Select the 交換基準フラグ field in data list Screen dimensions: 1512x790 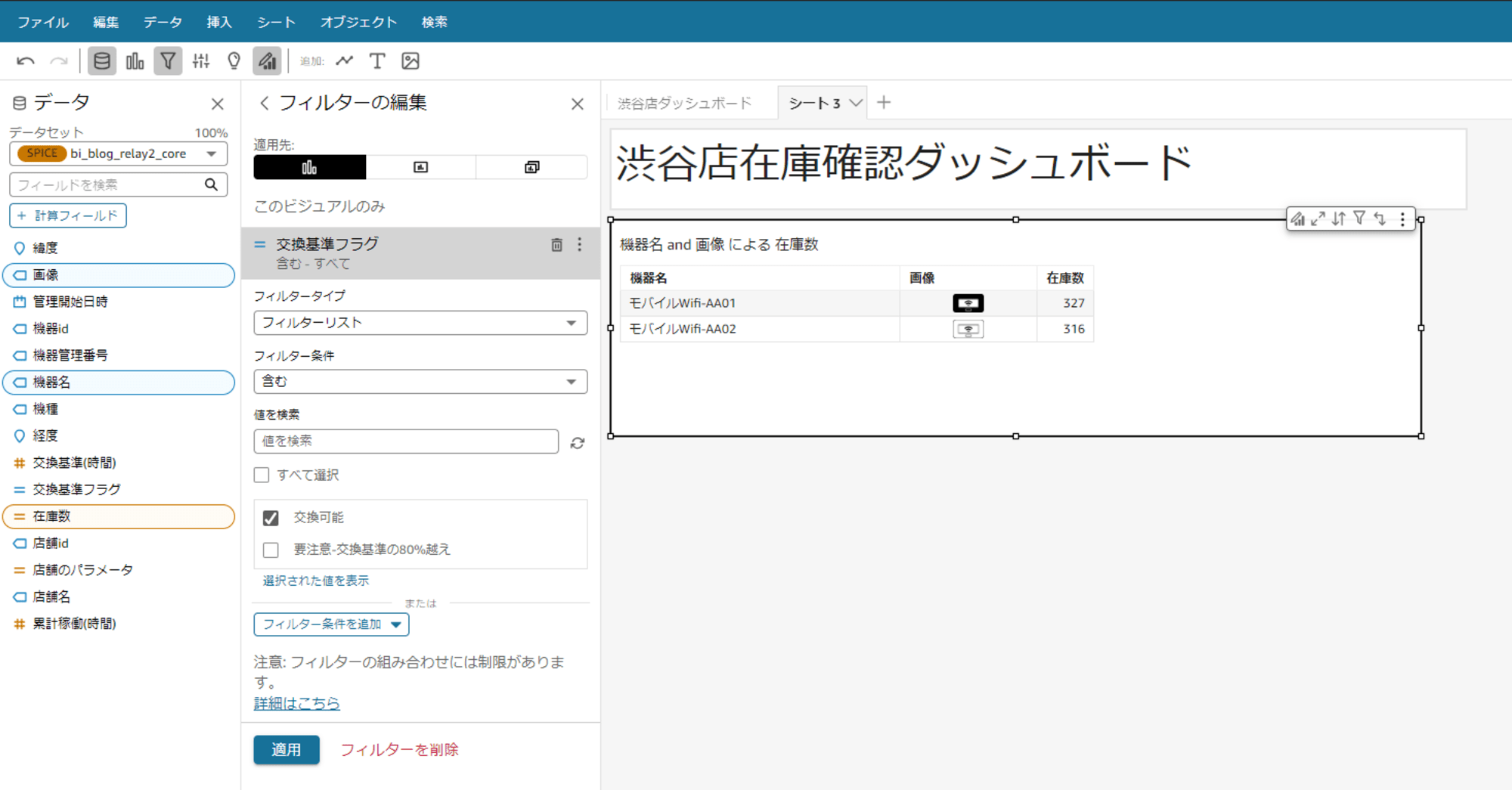pos(119,490)
